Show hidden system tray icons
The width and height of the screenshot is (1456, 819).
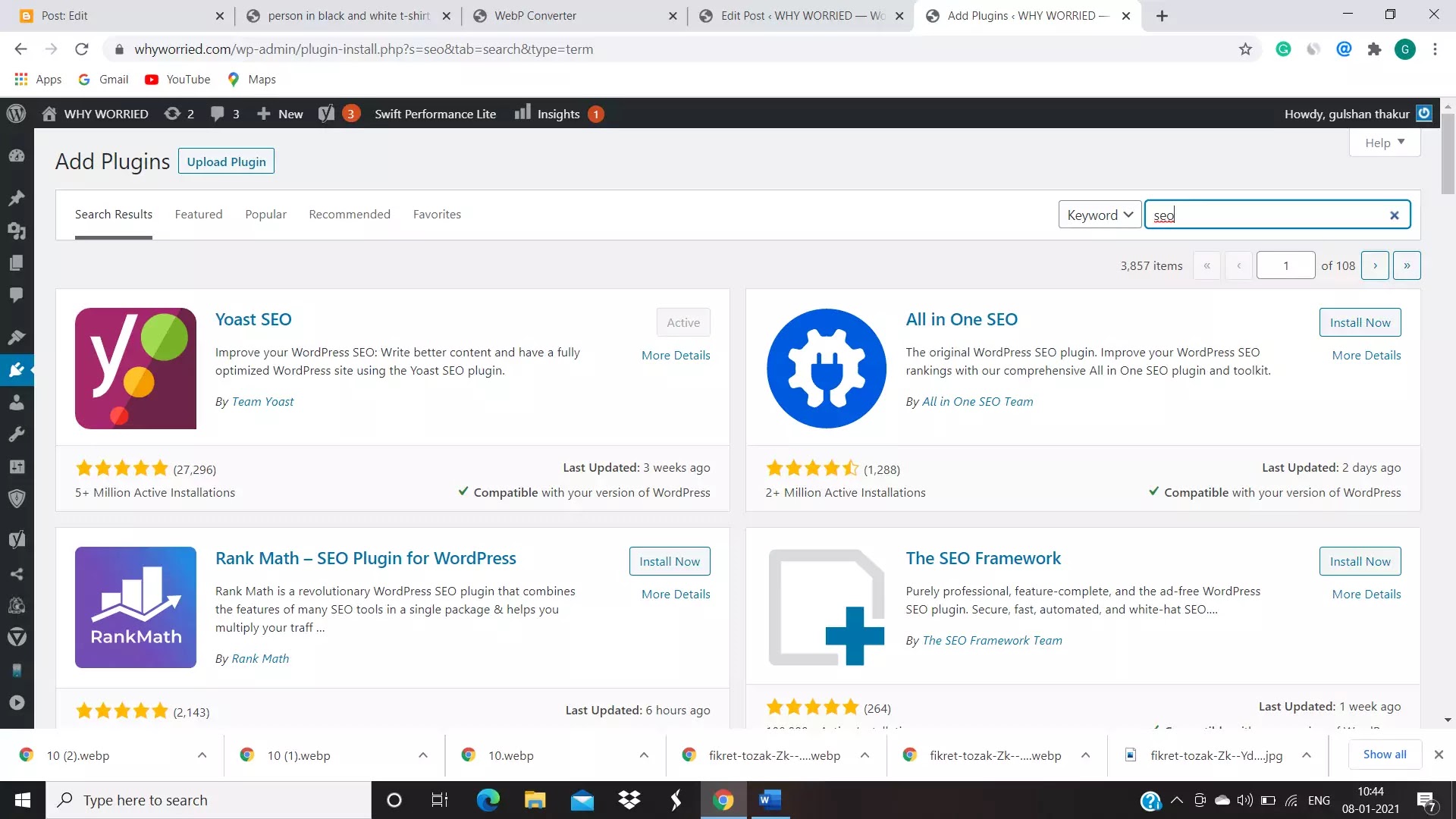click(x=1176, y=800)
